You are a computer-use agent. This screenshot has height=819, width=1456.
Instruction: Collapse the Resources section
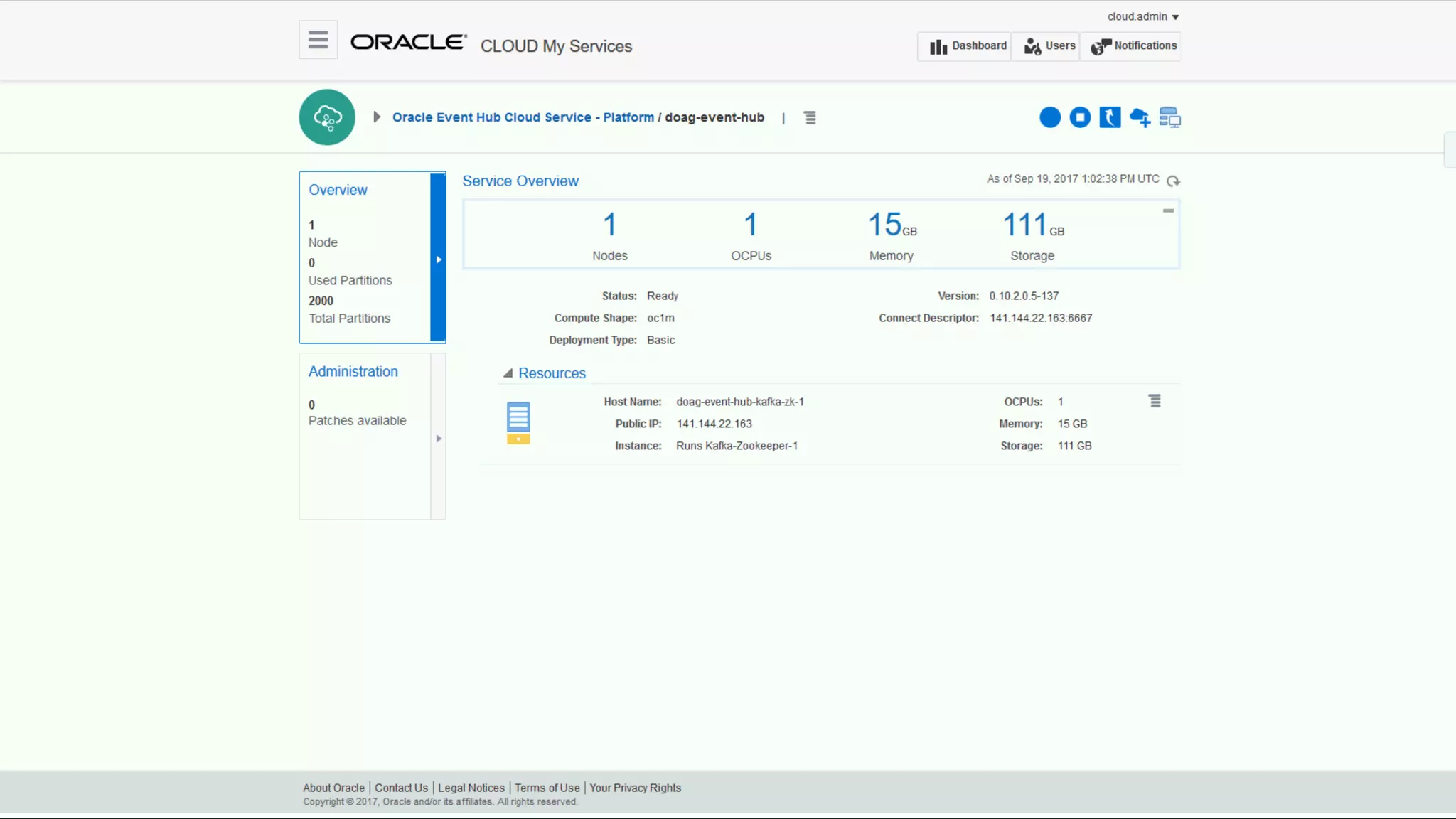pos(508,373)
